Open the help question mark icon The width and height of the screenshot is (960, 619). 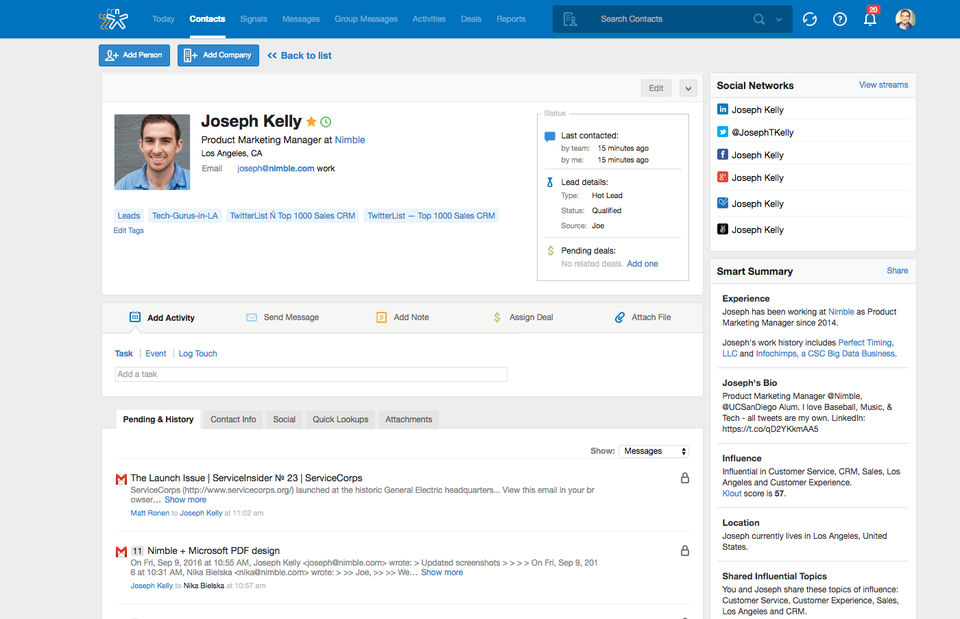tap(840, 19)
